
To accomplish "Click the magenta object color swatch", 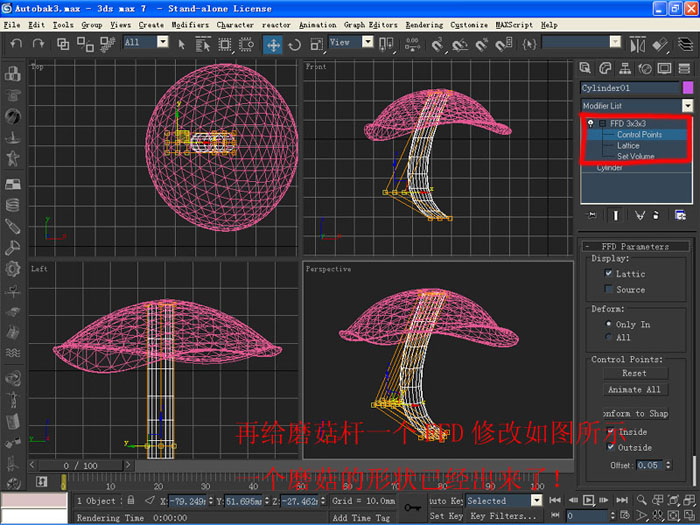I will click(688, 88).
